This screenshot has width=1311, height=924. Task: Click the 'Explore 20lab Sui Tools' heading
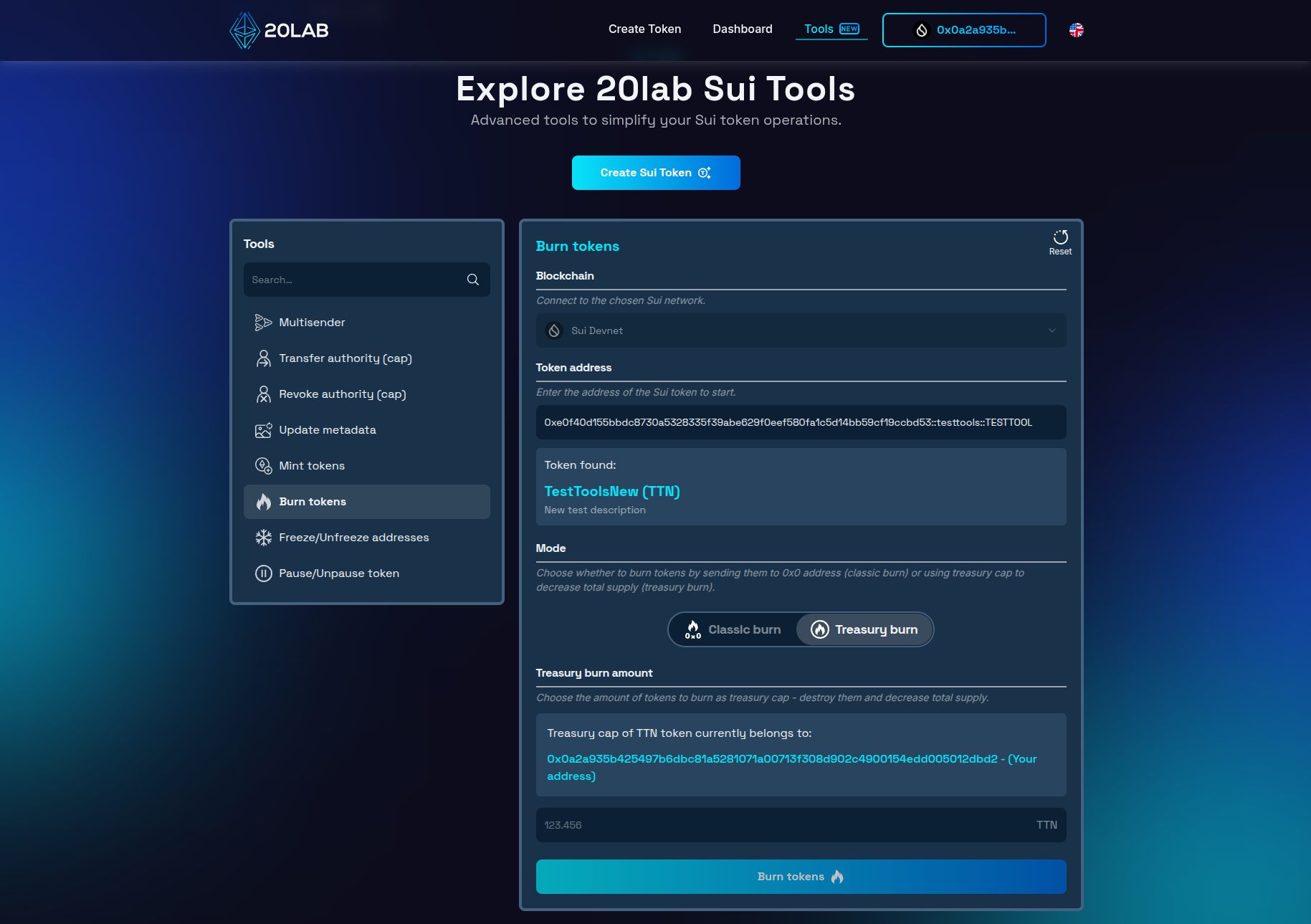coord(655,89)
